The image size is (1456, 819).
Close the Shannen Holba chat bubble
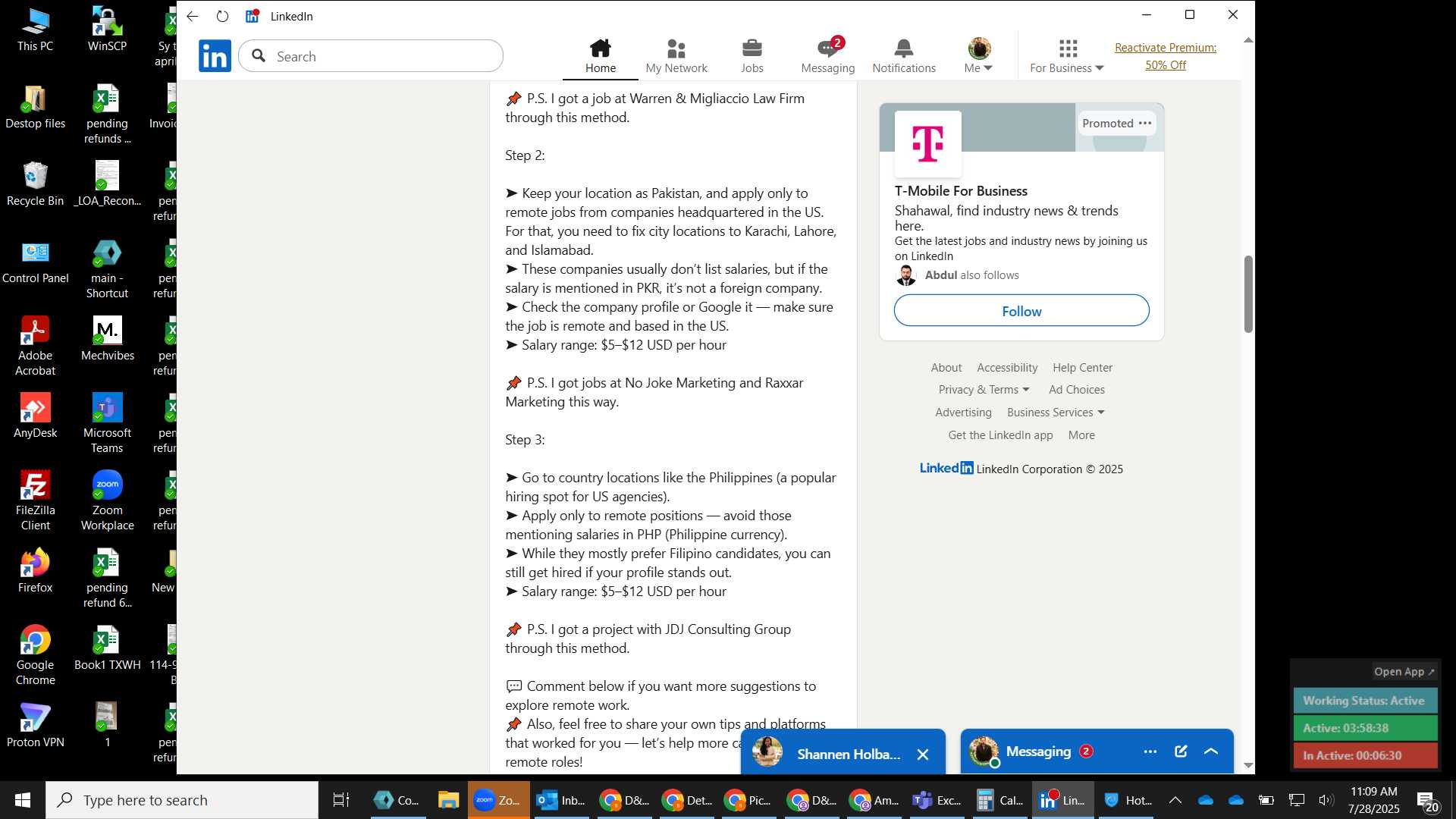pos(923,755)
